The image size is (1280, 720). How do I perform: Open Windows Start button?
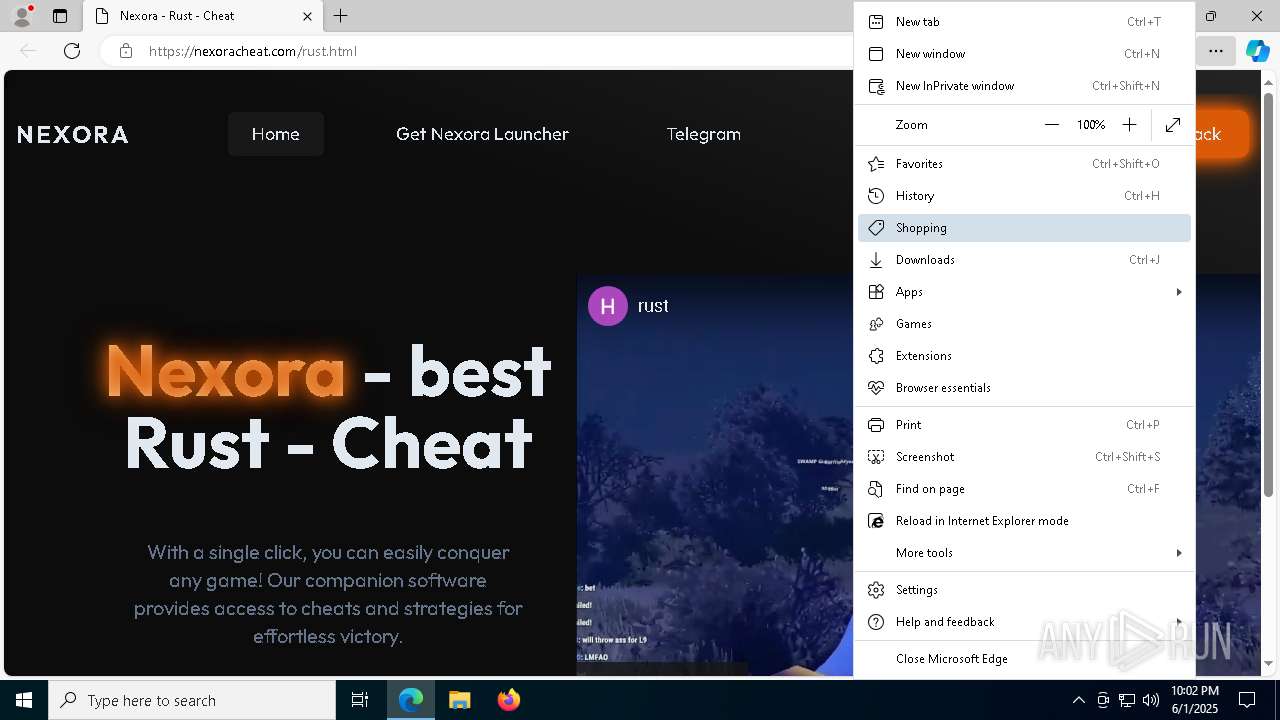[x=24, y=700]
